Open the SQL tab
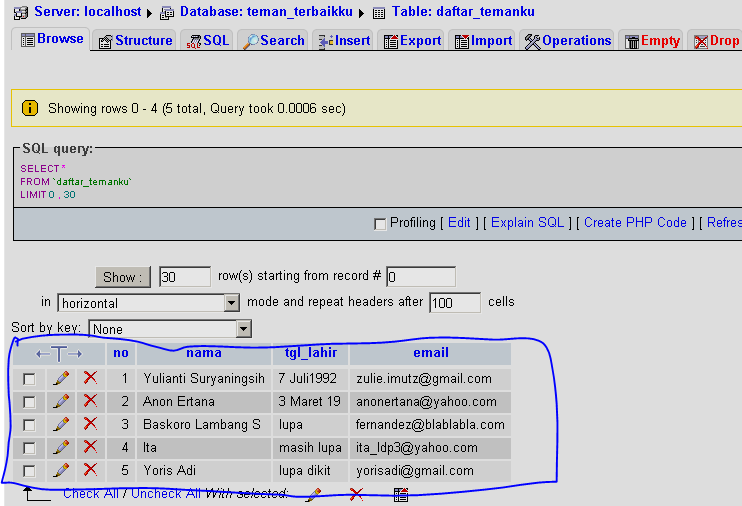The image size is (742, 506). (x=208, y=41)
